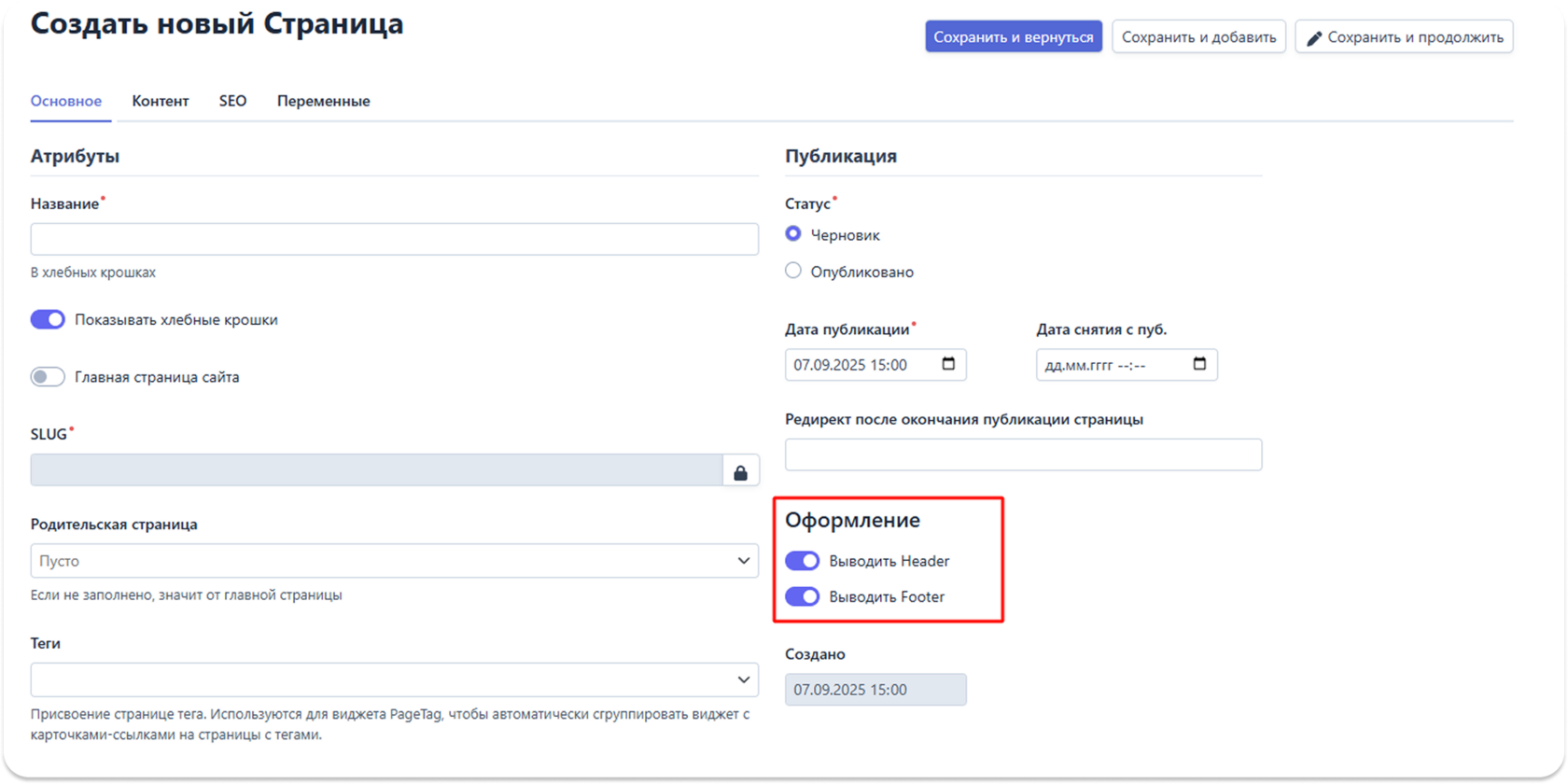1568x784 pixels.
Task: Open the unpublish date calendar picker
Action: click(x=1199, y=364)
